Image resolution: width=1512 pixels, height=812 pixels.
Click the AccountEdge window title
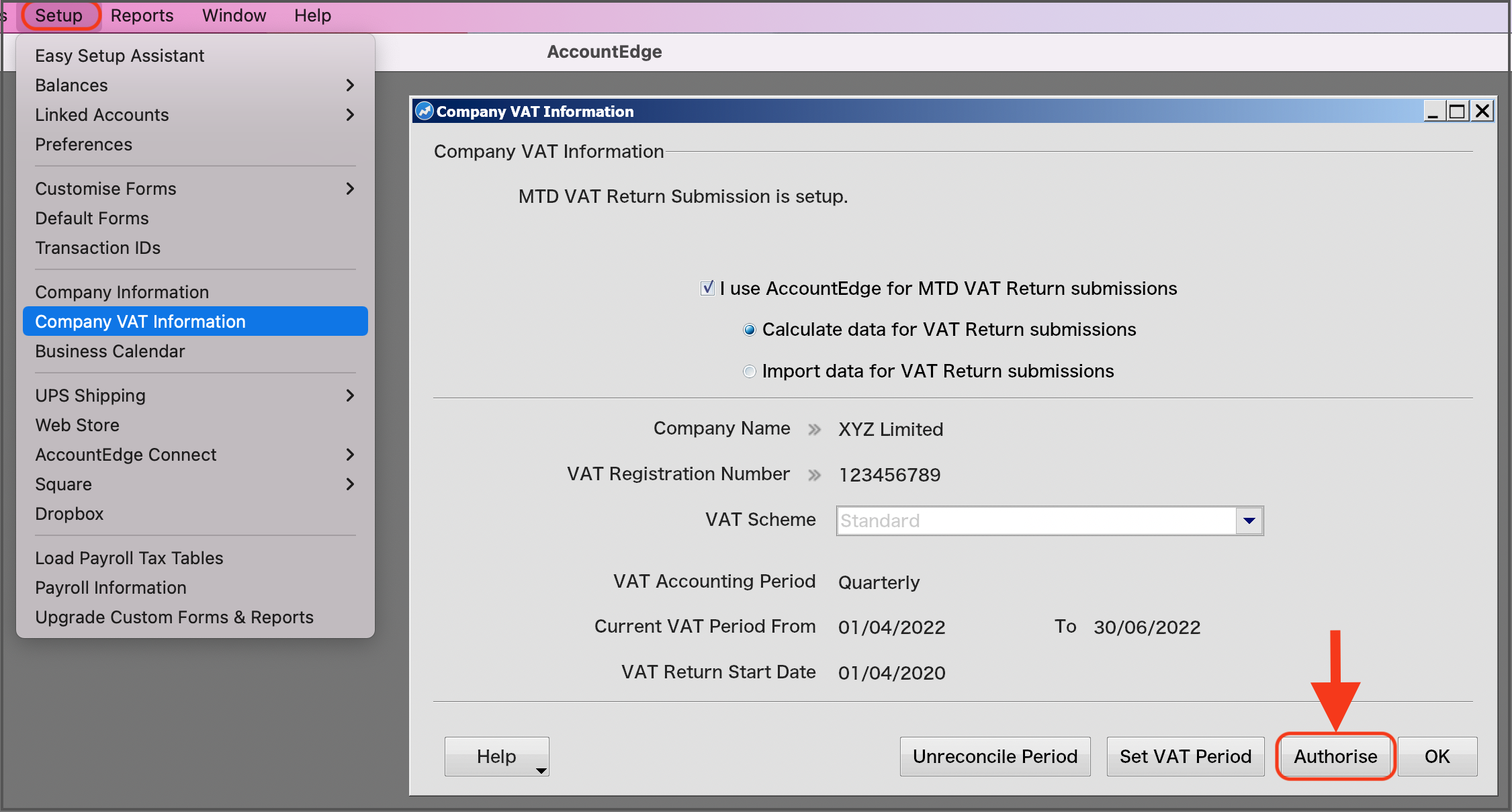pos(604,52)
